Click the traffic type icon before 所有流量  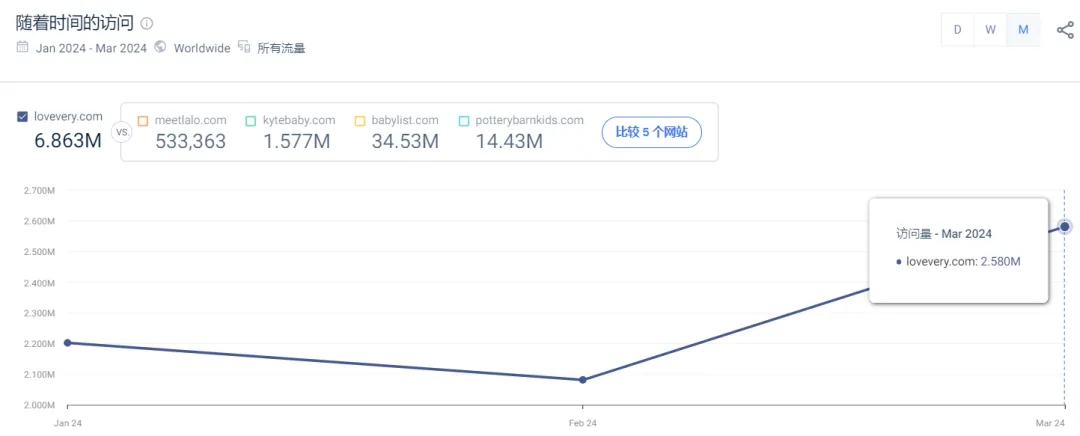tap(244, 47)
